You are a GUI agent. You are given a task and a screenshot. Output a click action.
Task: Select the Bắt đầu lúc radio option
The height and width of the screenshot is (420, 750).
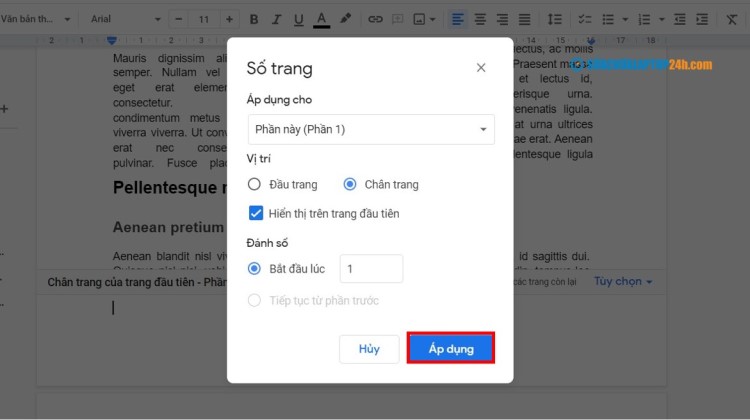(254, 268)
